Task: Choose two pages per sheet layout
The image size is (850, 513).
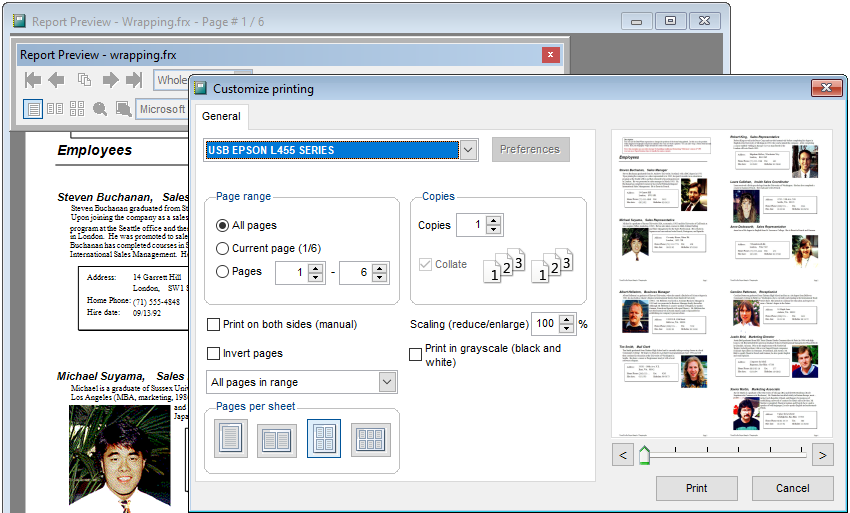Action: [276, 440]
